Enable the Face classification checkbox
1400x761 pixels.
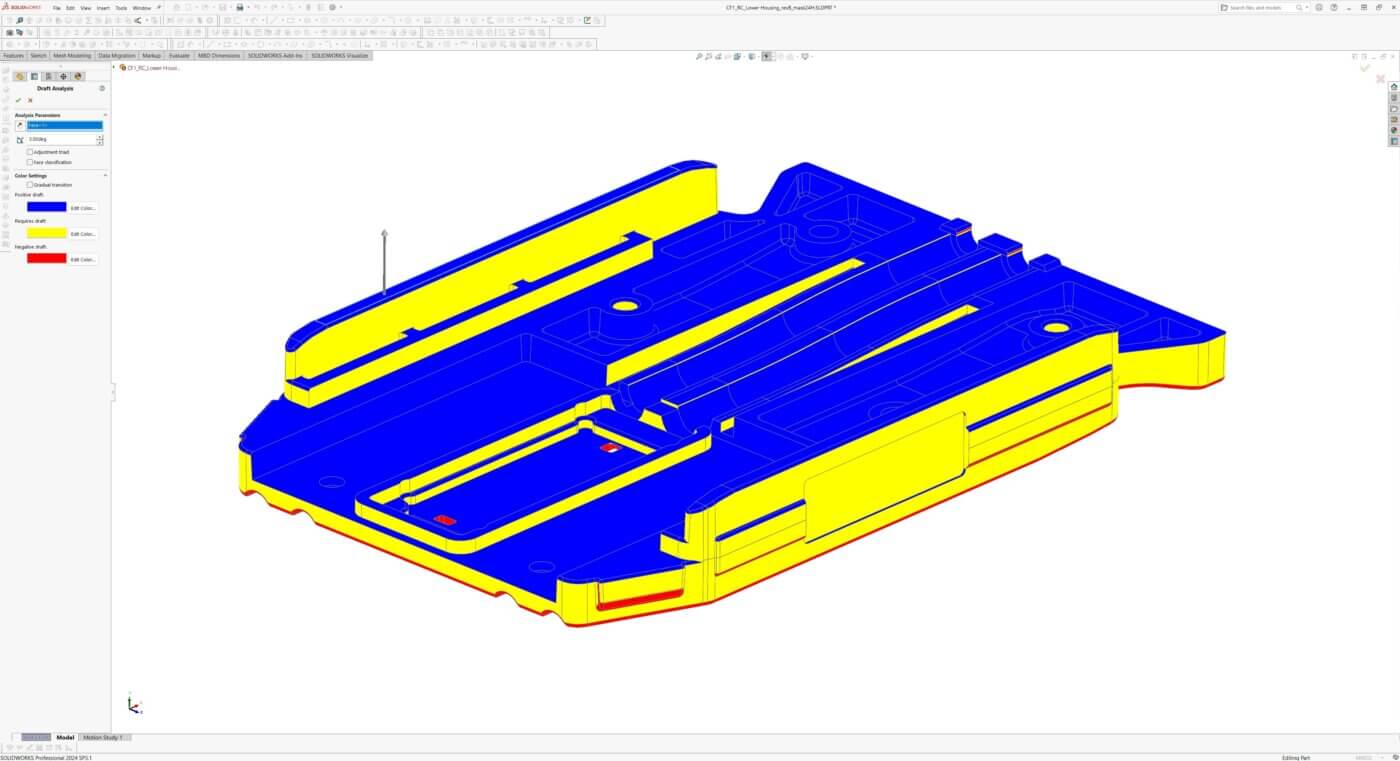[30, 162]
